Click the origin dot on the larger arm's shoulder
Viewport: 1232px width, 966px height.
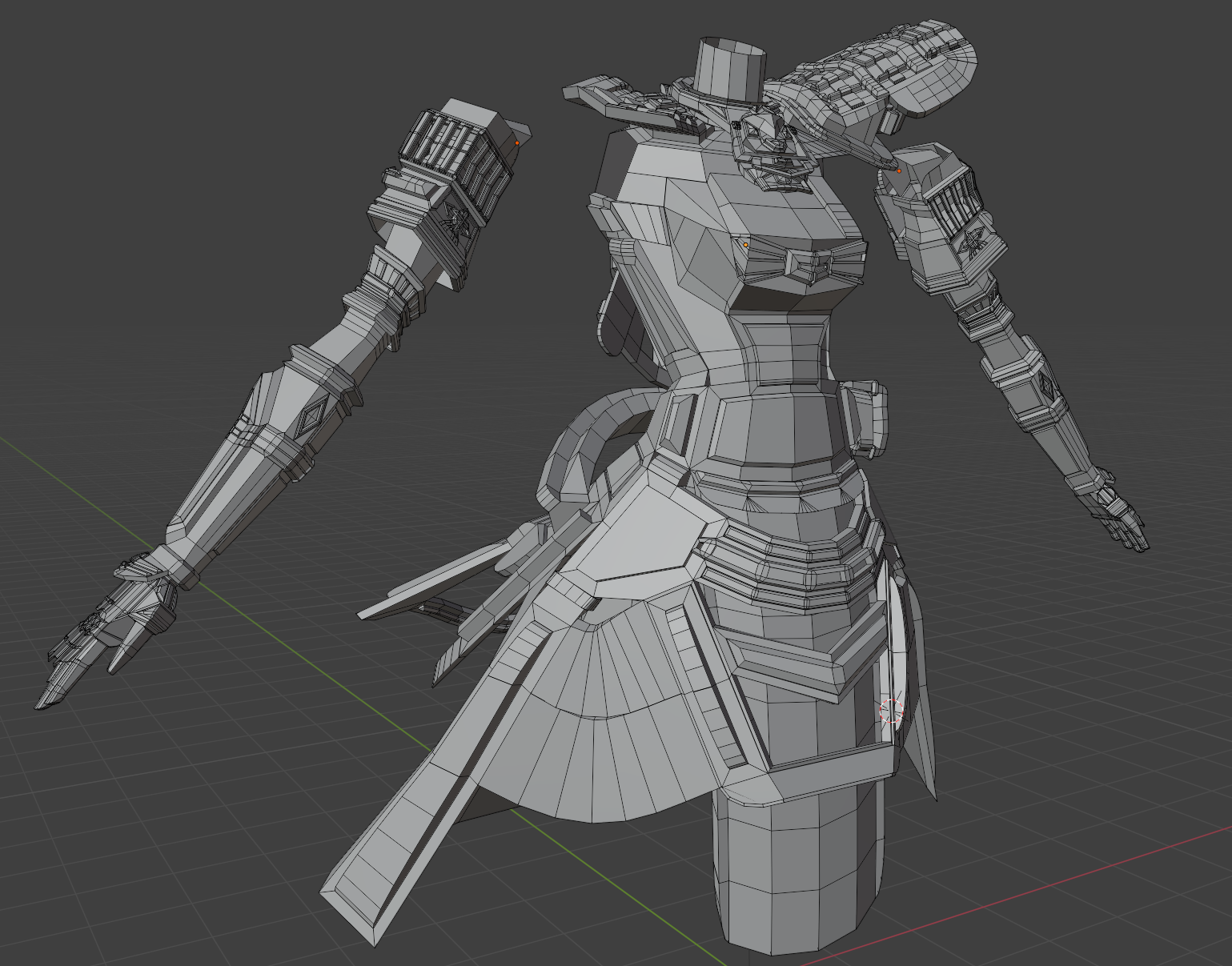pos(517,143)
